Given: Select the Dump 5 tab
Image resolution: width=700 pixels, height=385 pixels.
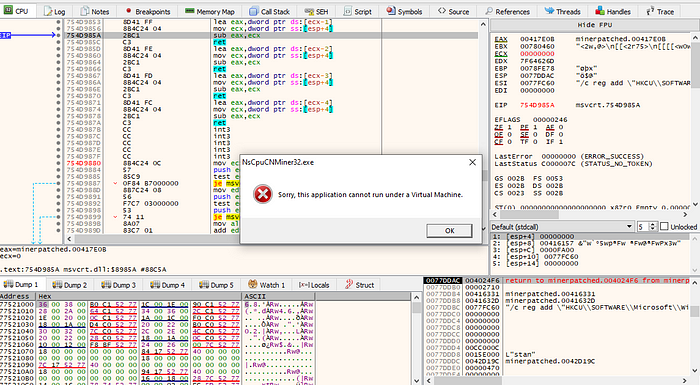Looking at the screenshot, I should pyautogui.click(x=217, y=285).
